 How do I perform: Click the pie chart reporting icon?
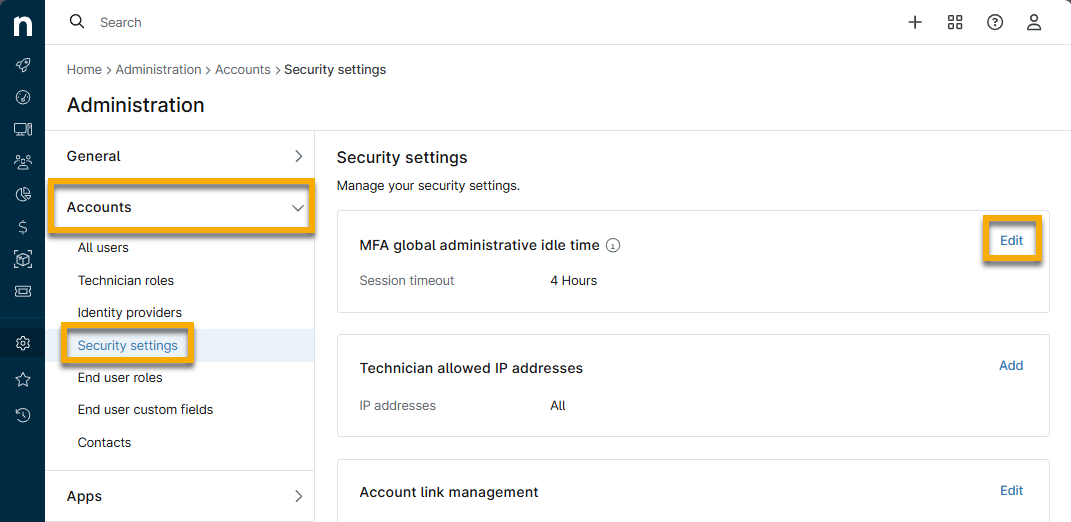[22, 194]
